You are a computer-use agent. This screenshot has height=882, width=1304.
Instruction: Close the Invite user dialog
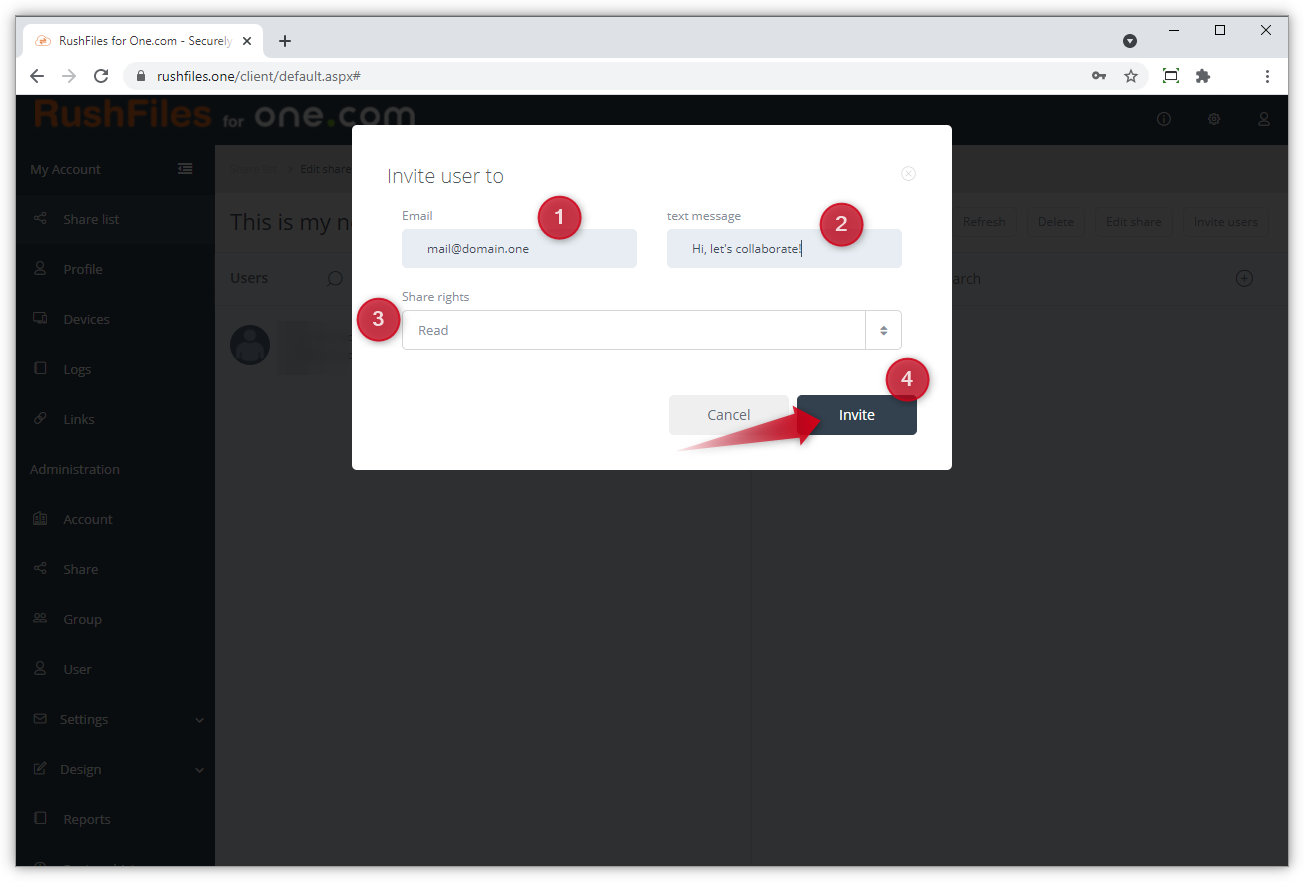(908, 174)
